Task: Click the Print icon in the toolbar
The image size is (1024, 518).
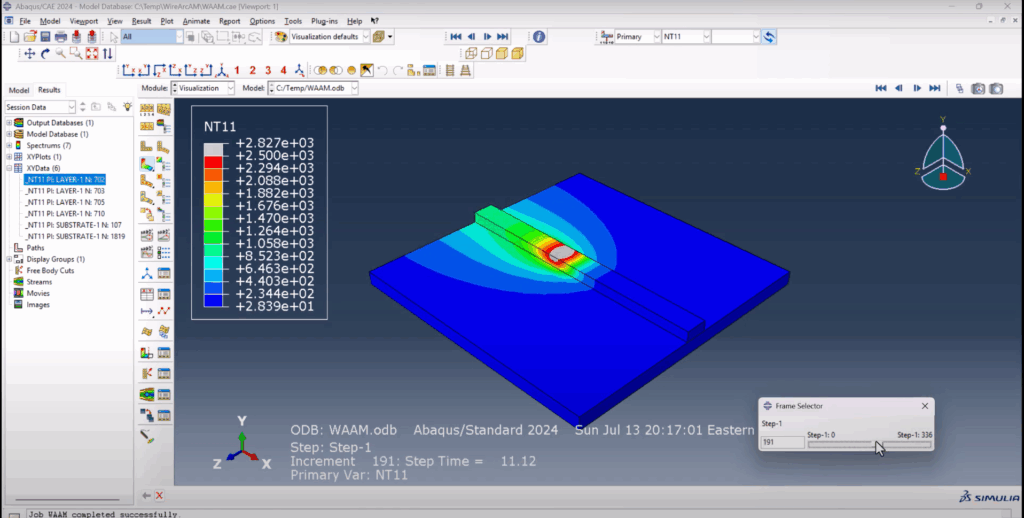Action: coord(61,37)
